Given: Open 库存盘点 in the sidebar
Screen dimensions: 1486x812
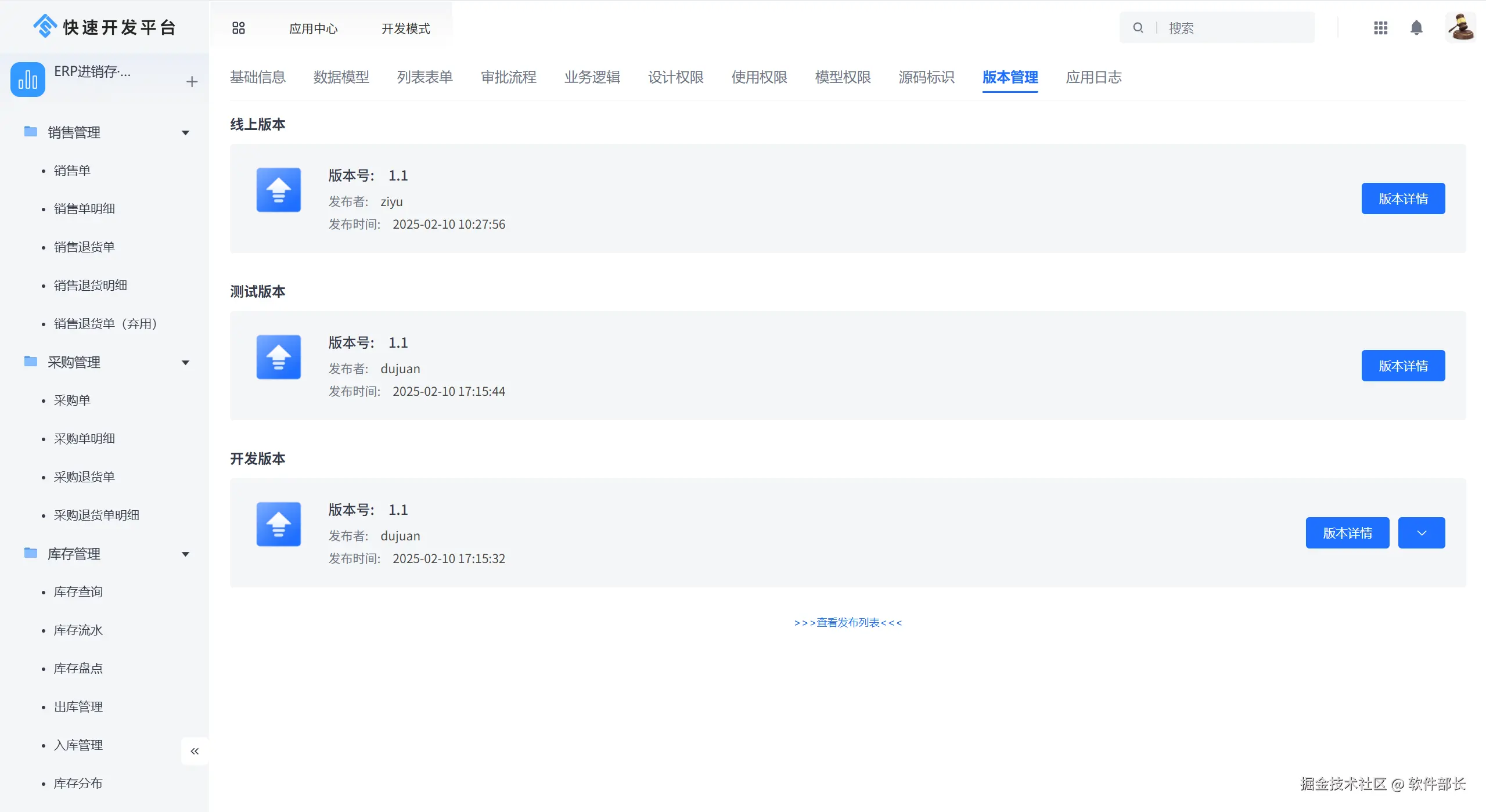Looking at the screenshot, I should click(78, 668).
